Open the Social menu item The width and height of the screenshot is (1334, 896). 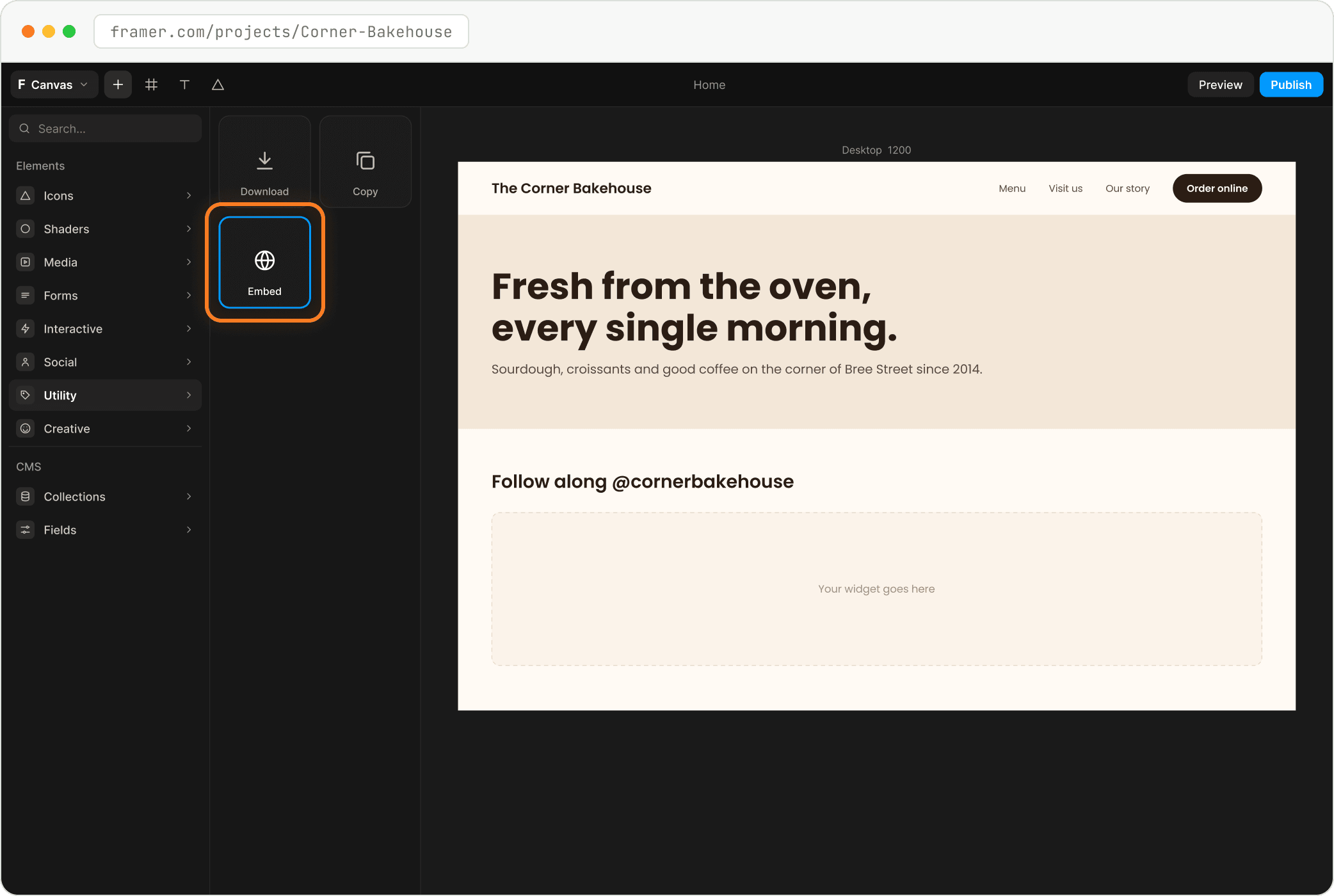tap(106, 362)
